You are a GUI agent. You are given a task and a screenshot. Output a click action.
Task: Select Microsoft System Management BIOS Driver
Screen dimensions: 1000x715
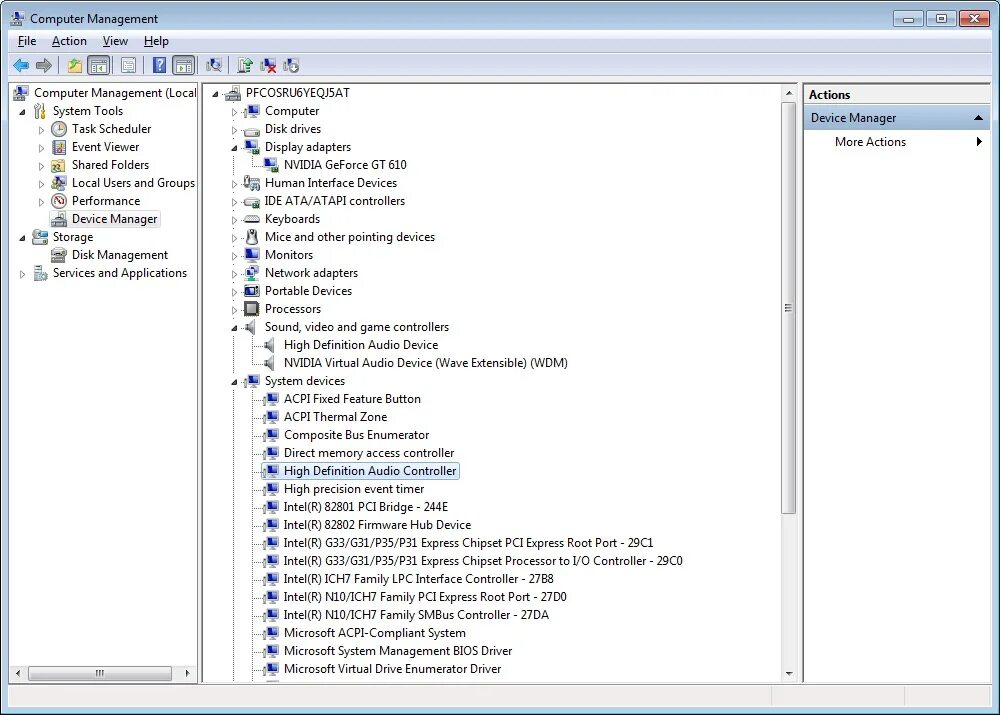point(398,651)
